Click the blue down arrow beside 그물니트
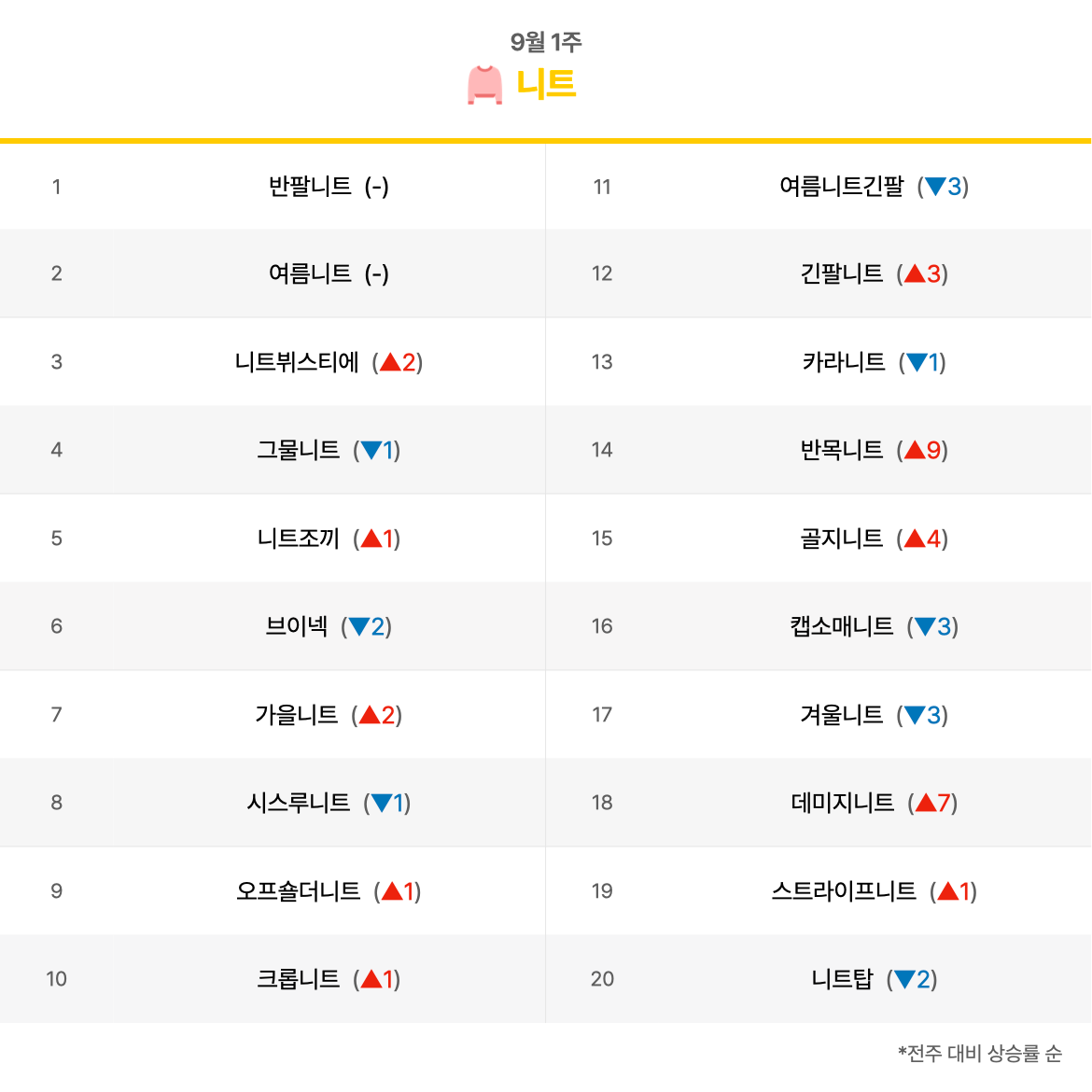 (x=371, y=451)
